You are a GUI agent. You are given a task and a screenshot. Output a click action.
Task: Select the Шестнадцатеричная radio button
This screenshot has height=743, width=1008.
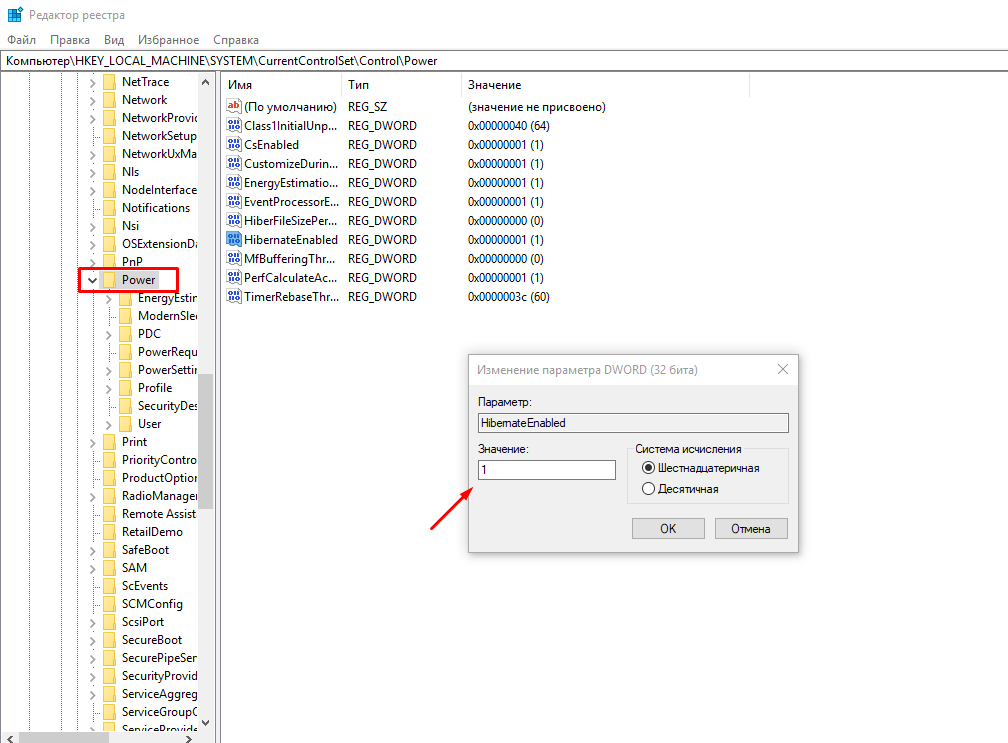pos(648,468)
